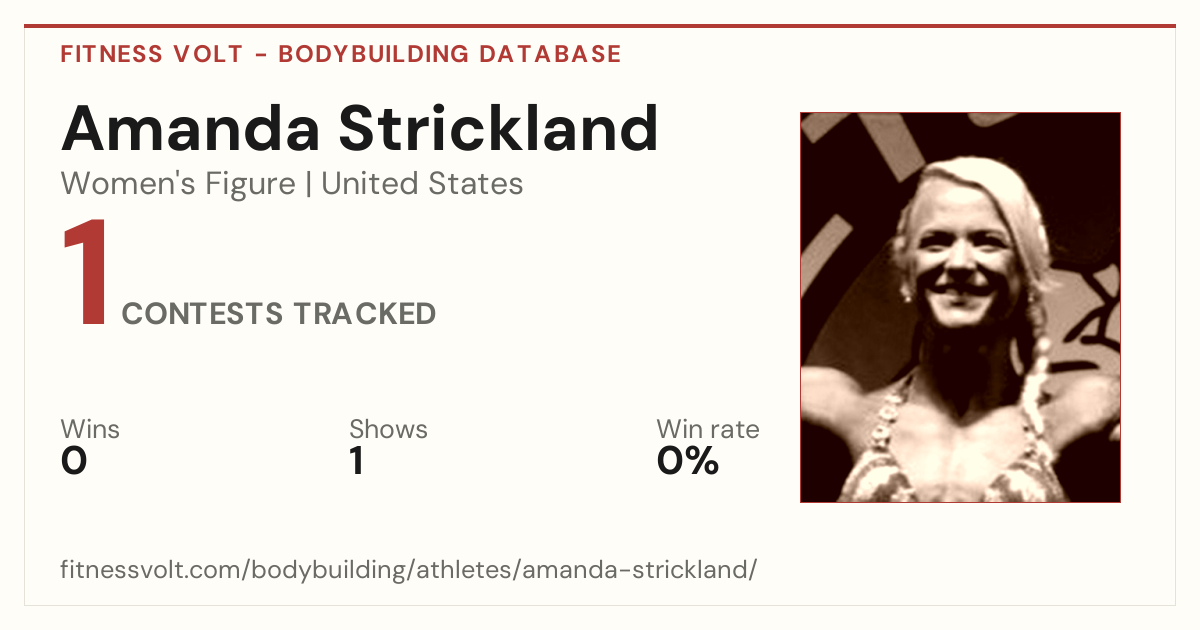
Task: Click the Women's Figure division text
Action: [178, 184]
